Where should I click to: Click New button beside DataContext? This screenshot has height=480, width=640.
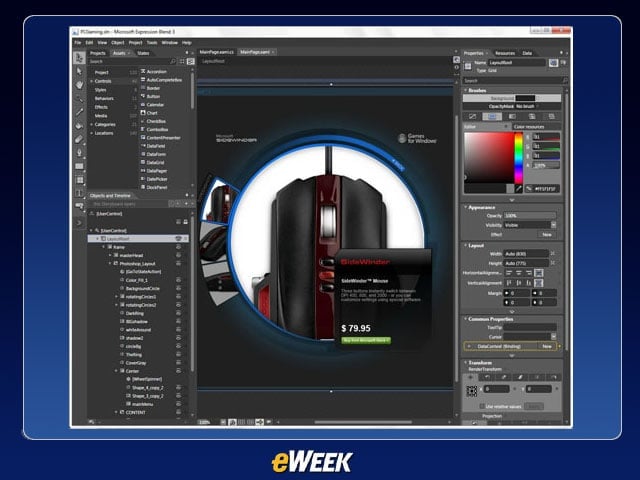coord(547,346)
